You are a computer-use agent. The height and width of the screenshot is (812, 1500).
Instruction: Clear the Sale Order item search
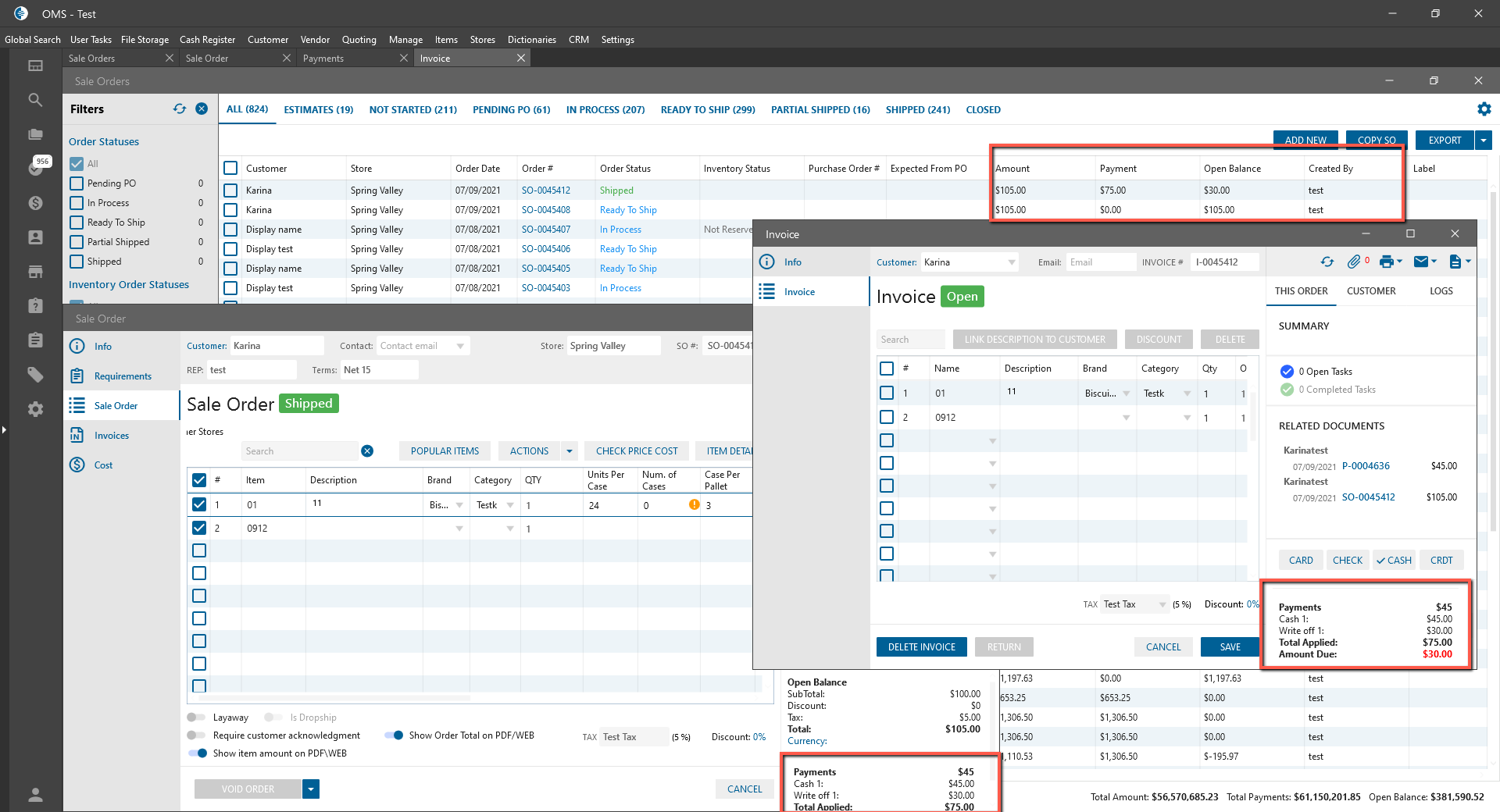click(367, 451)
